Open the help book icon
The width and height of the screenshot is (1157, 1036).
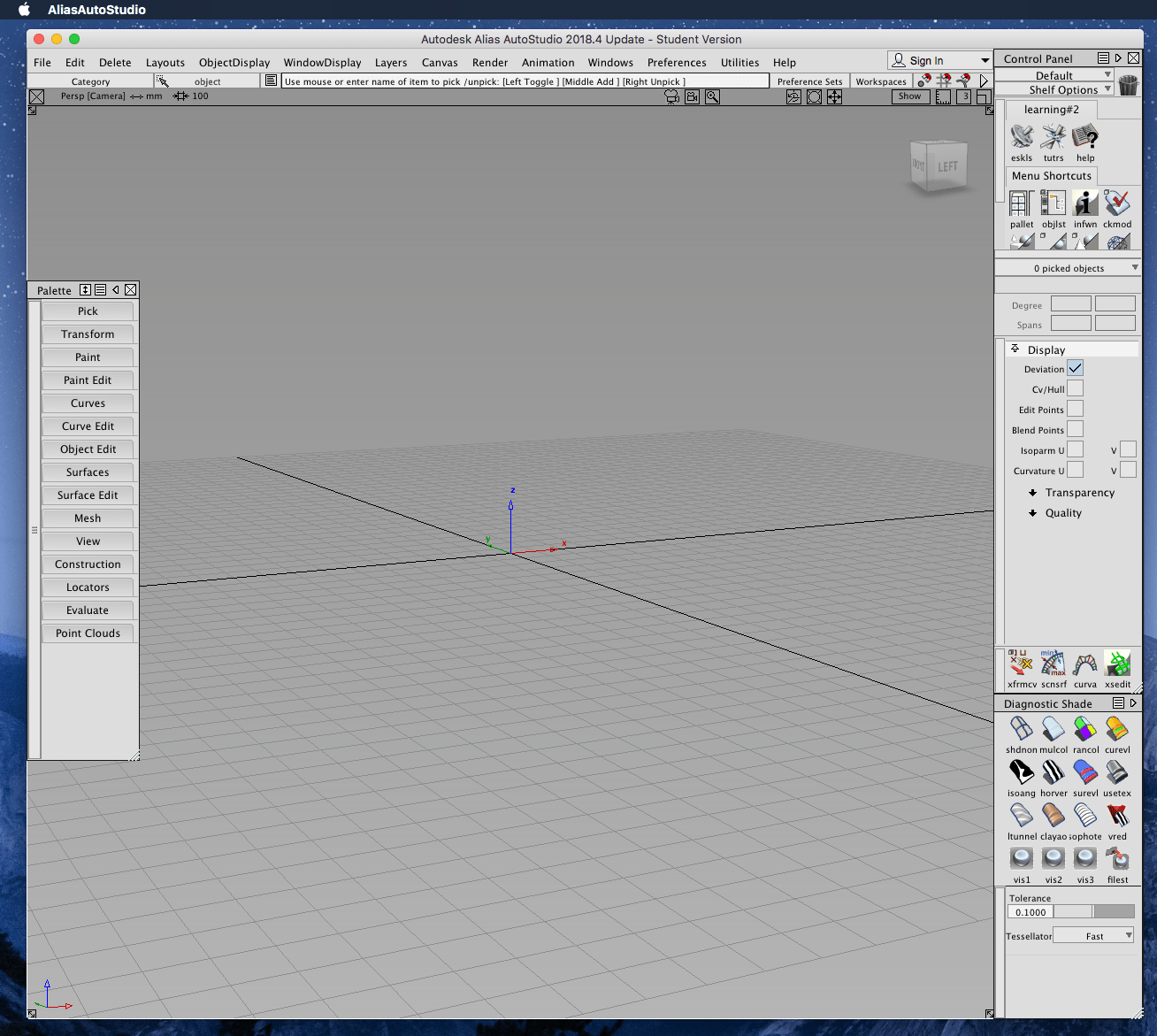point(1085,137)
